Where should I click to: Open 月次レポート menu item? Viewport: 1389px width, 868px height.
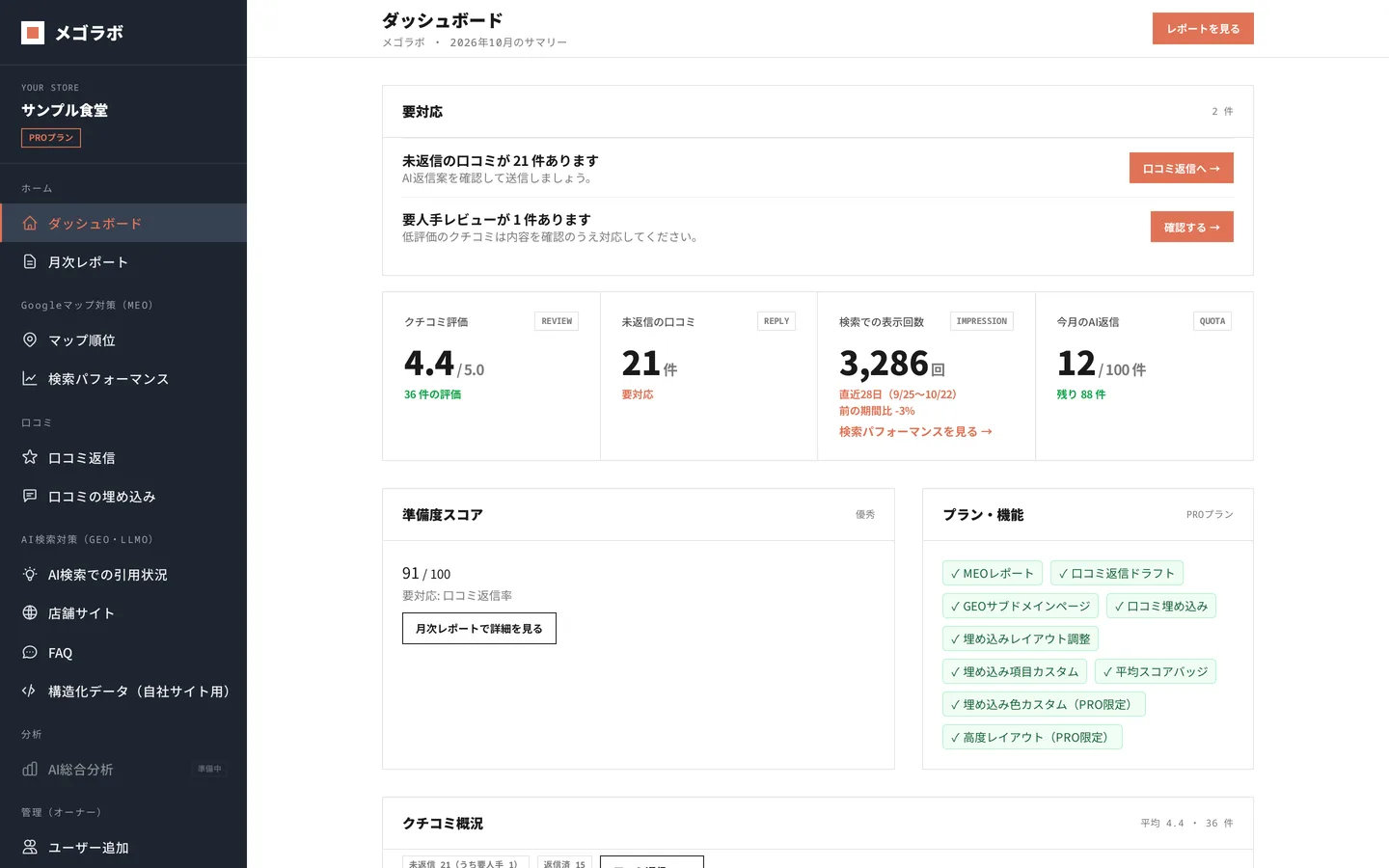tap(123, 261)
